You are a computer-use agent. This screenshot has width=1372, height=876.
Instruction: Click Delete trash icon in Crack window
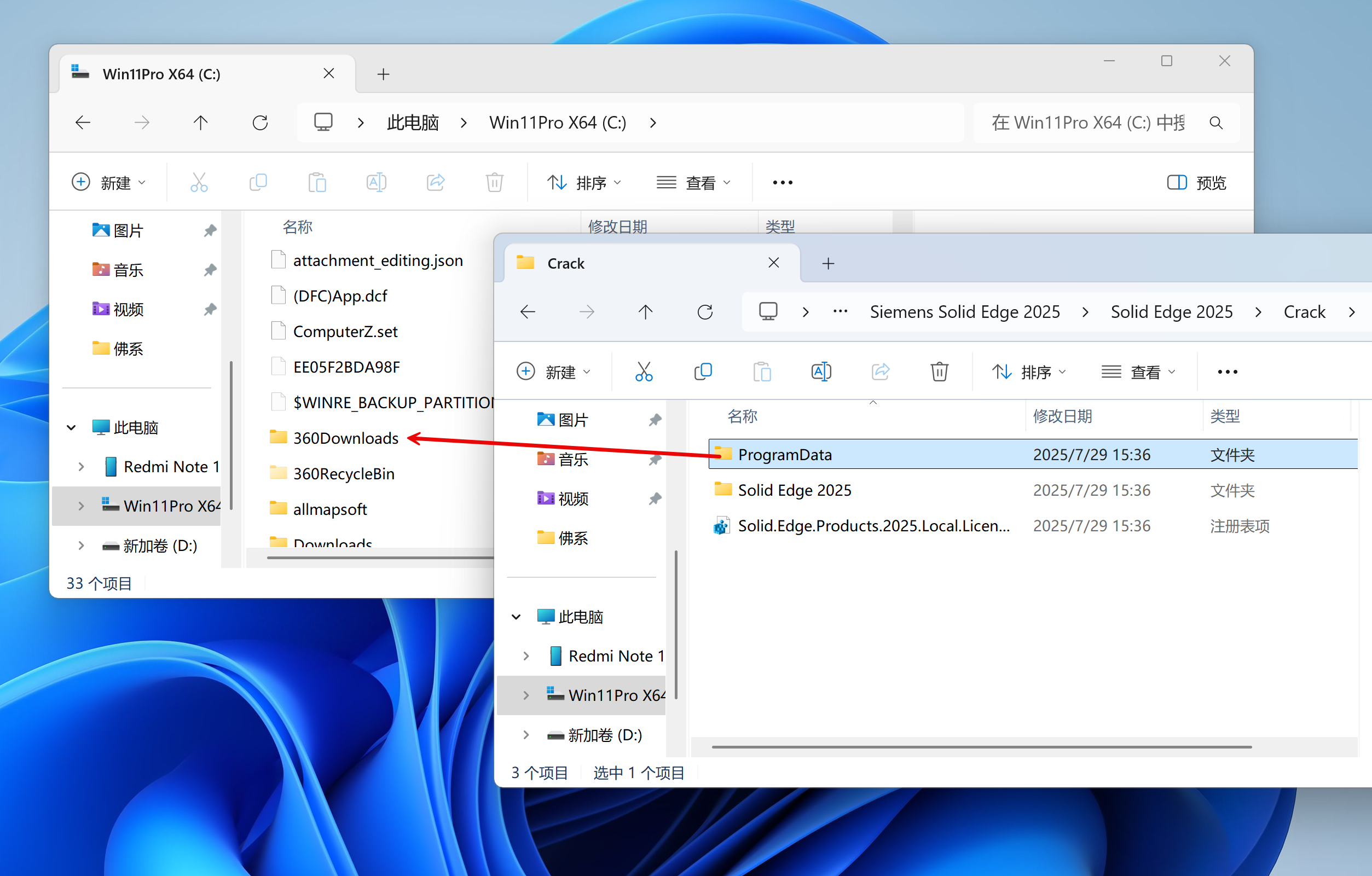tap(939, 372)
